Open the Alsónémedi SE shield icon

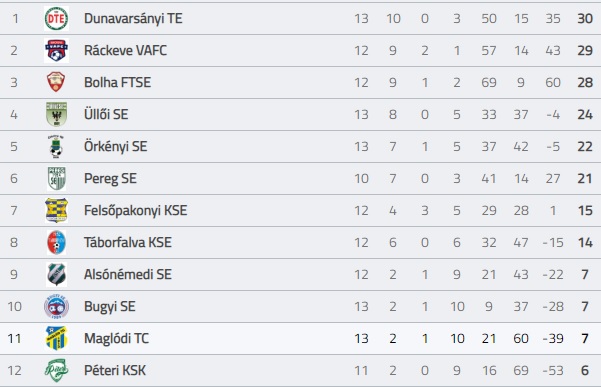pos(57,274)
